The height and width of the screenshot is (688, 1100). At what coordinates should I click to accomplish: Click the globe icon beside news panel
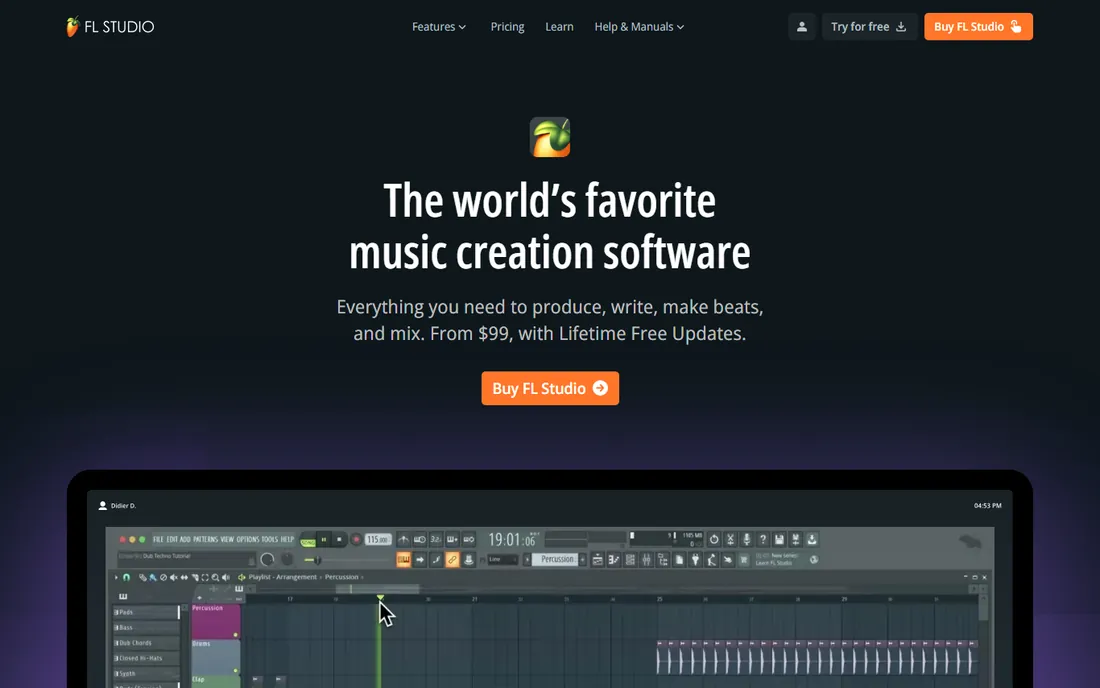coord(814,560)
